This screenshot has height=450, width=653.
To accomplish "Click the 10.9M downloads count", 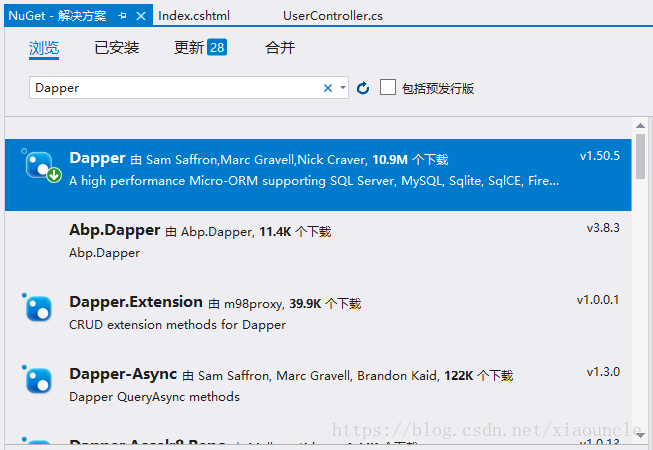I will pyautogui.click(x=390, y=160).
